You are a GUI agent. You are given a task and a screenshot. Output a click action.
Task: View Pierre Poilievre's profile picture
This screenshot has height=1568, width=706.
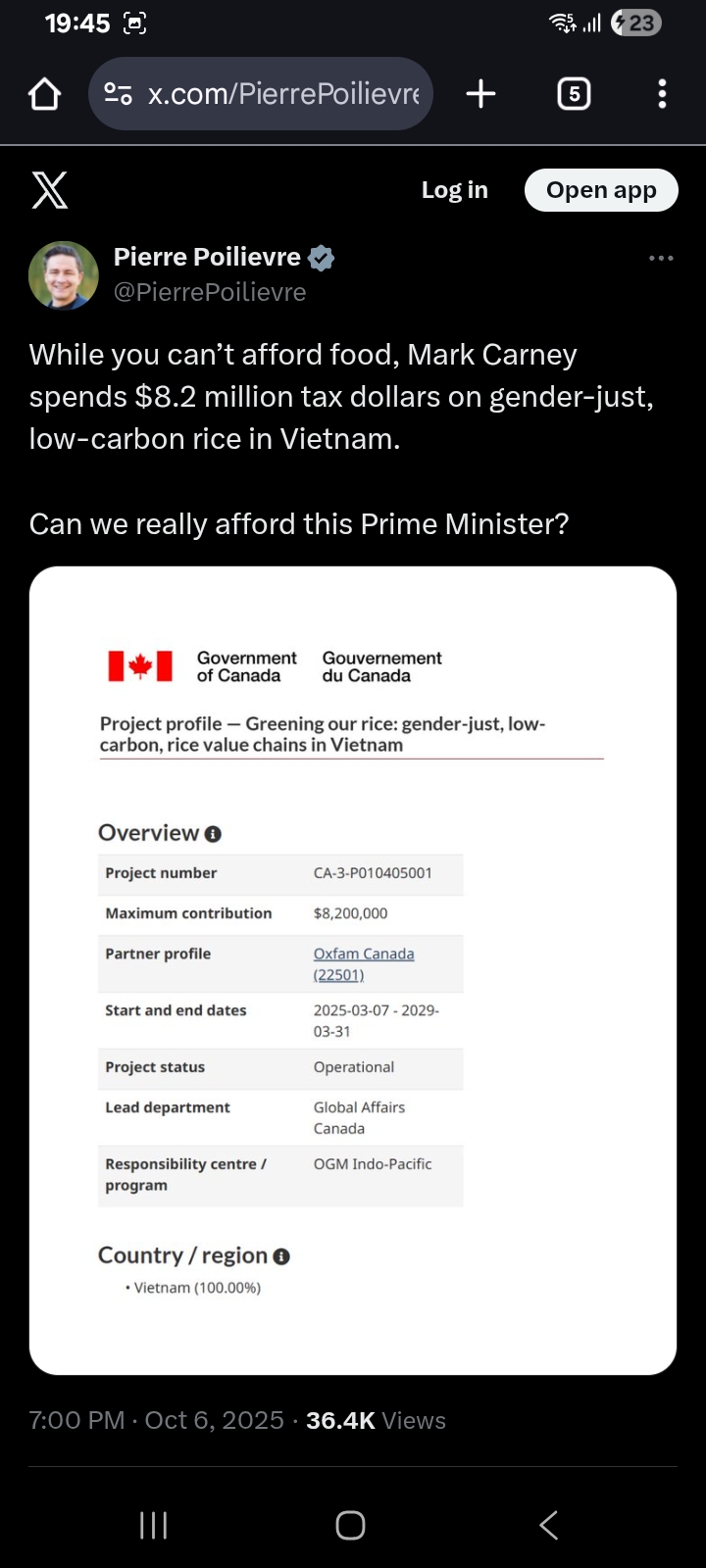click(64, 275)
